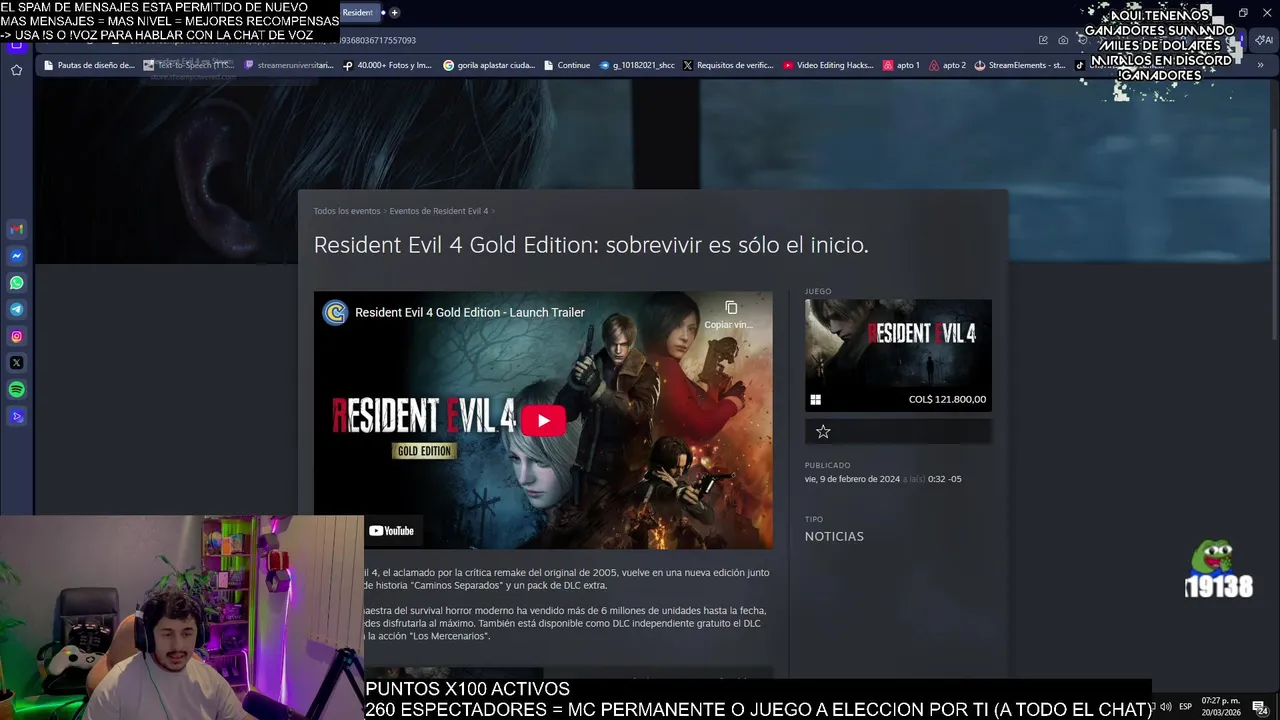Open 'StreamElements - st...' bookmark
Screen dimensions: 1280x720
pos(1020,65)
